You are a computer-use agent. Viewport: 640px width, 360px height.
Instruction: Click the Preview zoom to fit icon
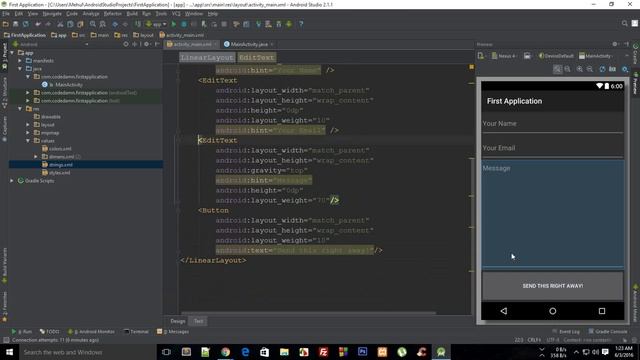[x=557, y=69]
